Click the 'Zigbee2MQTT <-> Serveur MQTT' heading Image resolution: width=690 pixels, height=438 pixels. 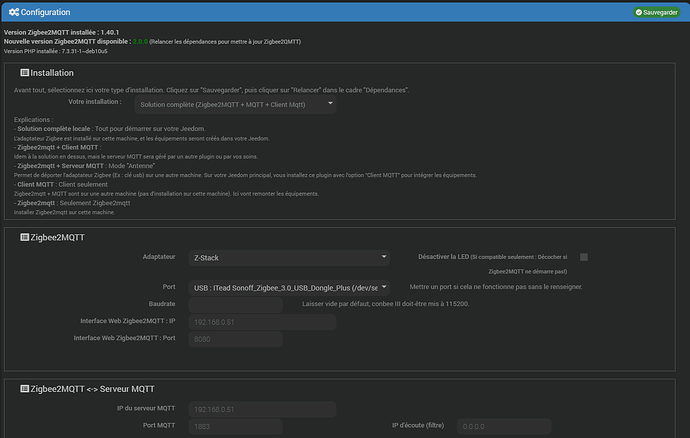pos(92,389)
